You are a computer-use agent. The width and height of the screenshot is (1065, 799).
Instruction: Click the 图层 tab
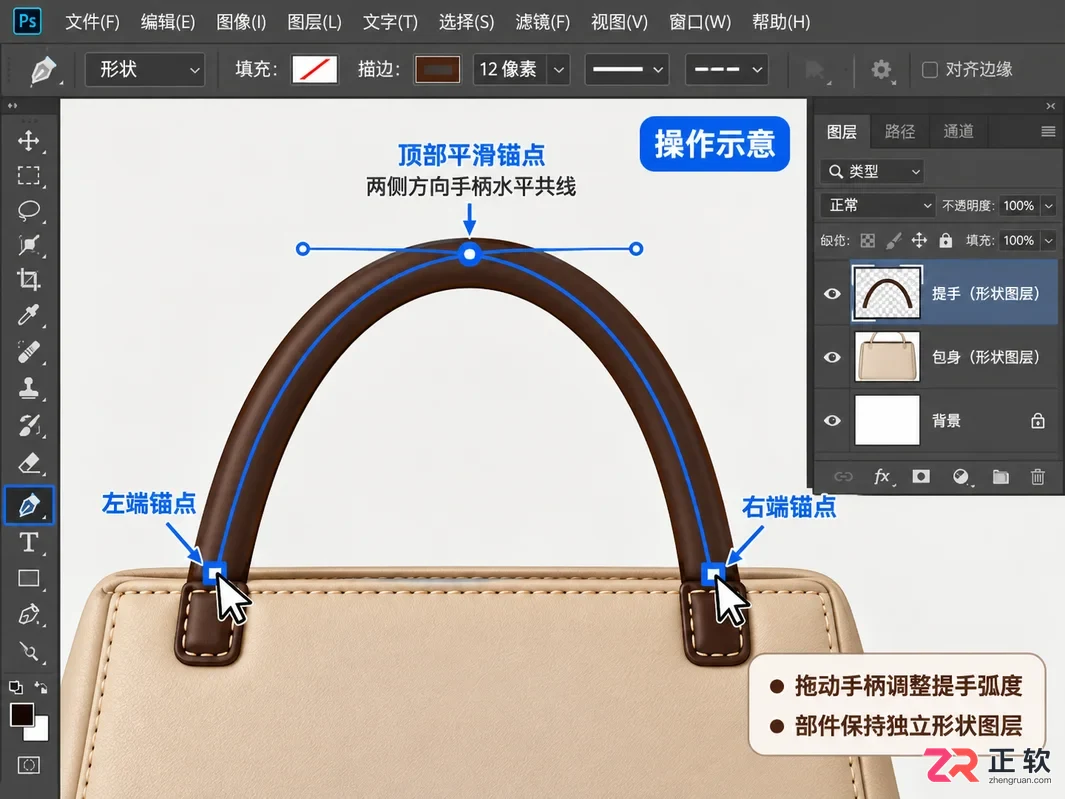(x=842, y=131)
